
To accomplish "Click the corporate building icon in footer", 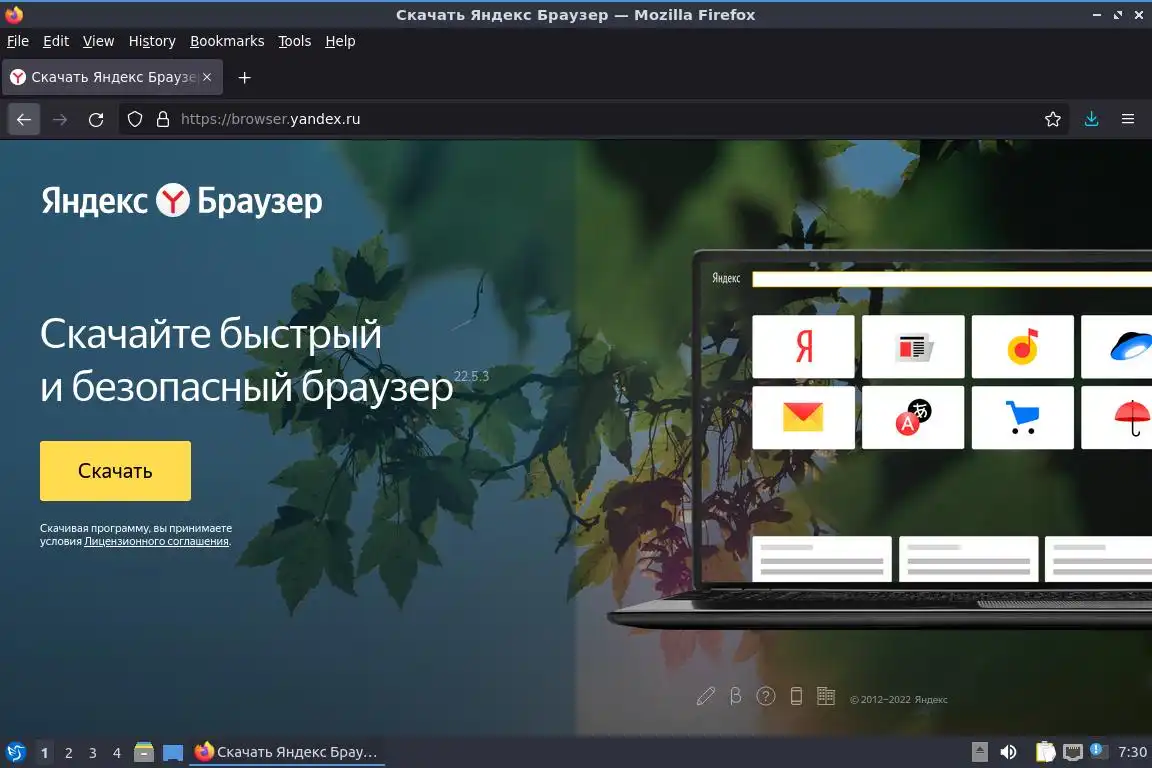I will point(826,696).
